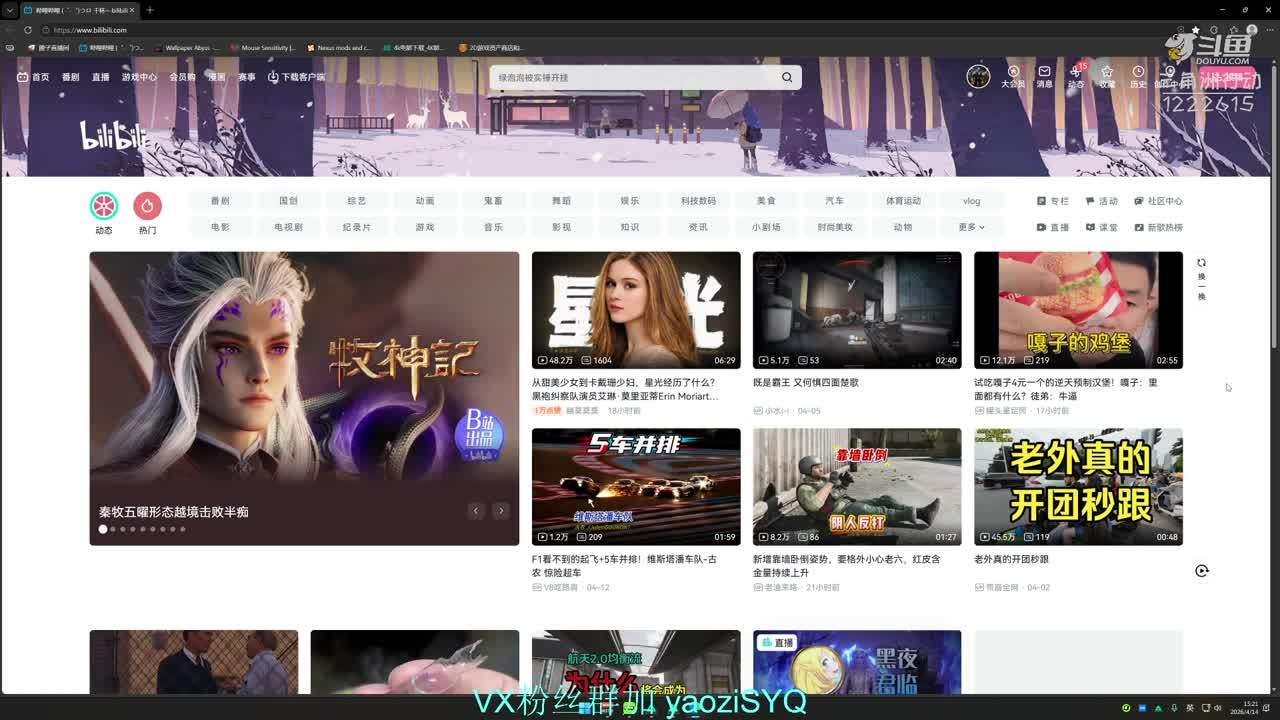
Task: Open the 纪录片 category link
Action: point(357,227)
